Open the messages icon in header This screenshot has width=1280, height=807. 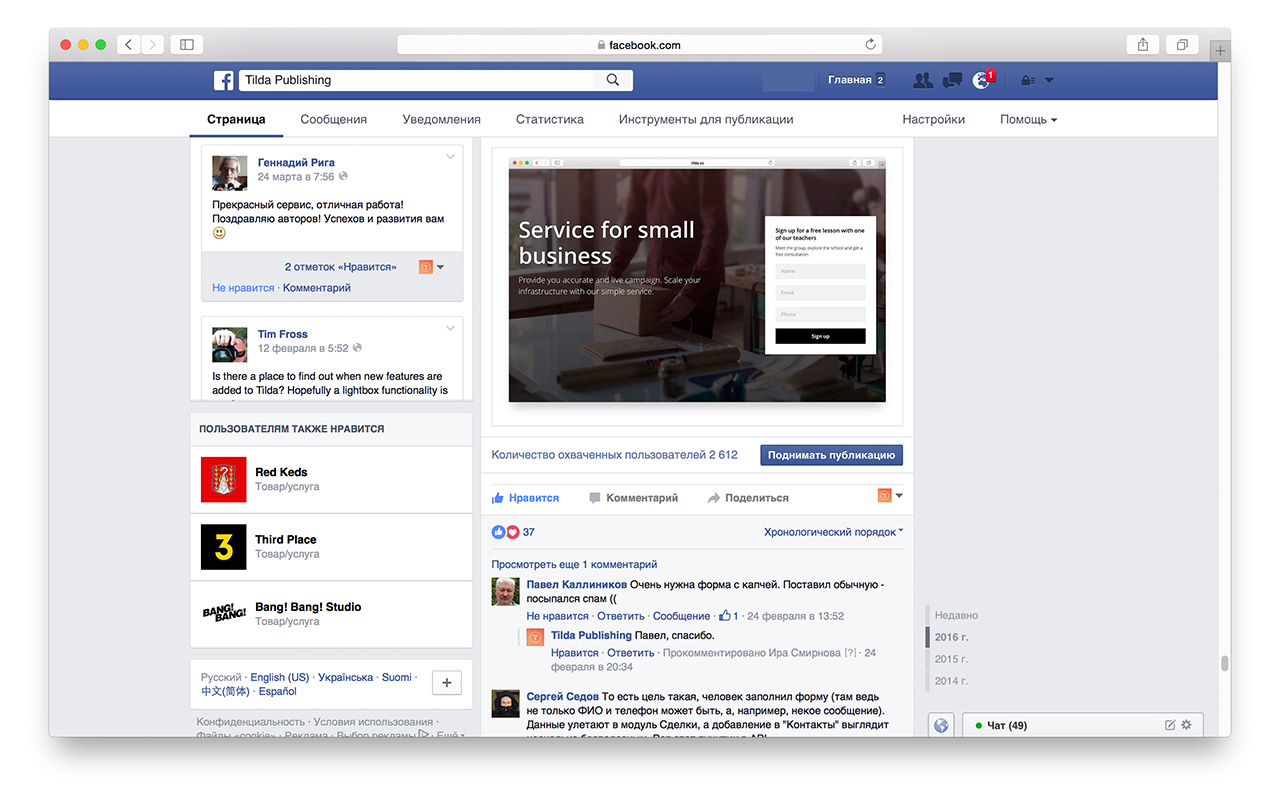click(952, 80)
